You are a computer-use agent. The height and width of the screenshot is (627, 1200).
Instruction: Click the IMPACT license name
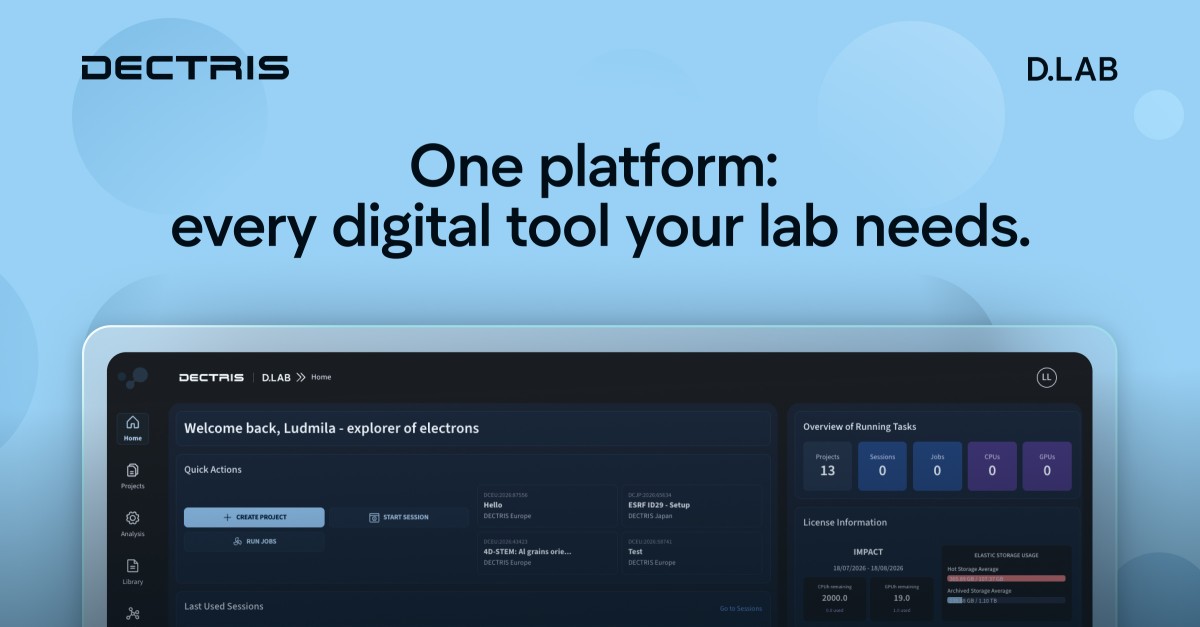click(867, 551)
